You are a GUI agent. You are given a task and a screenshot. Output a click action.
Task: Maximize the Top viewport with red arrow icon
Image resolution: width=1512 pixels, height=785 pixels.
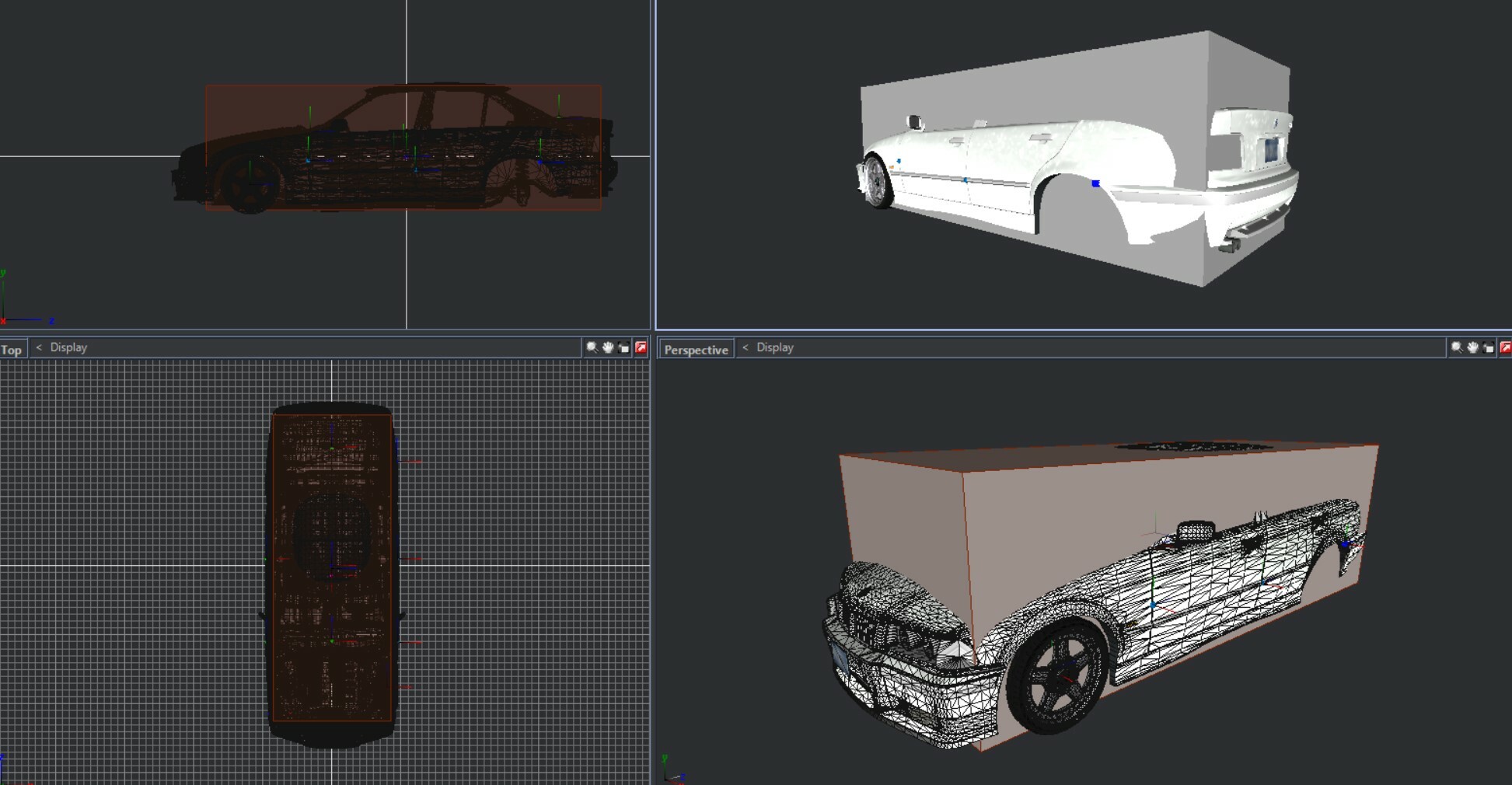coord(641,347)
